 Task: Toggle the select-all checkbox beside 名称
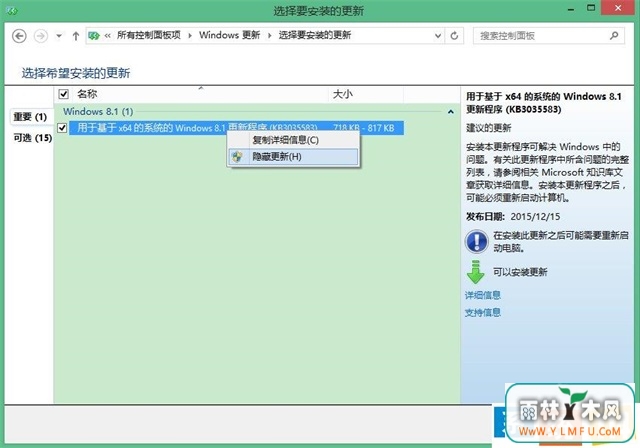63,94
